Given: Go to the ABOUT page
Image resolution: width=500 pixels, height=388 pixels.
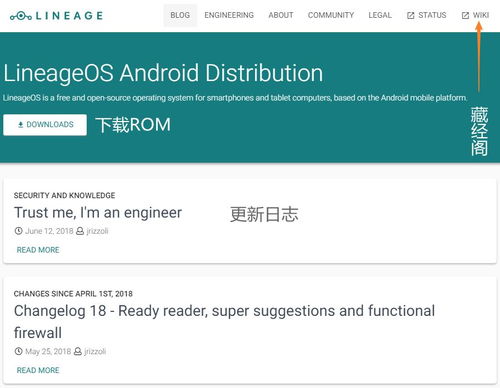Looking at the screenshot, I should pyautogui.click(x=281, y=15).
